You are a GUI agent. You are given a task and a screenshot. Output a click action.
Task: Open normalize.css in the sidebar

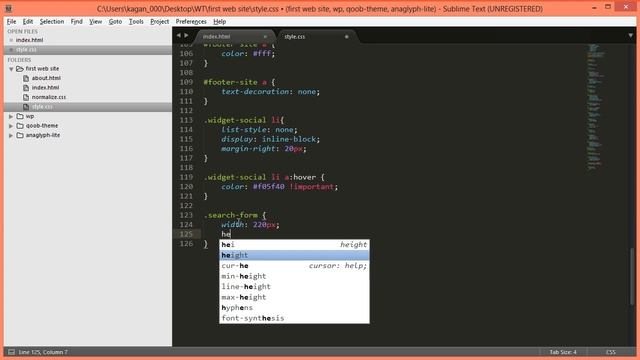(49, 97)
